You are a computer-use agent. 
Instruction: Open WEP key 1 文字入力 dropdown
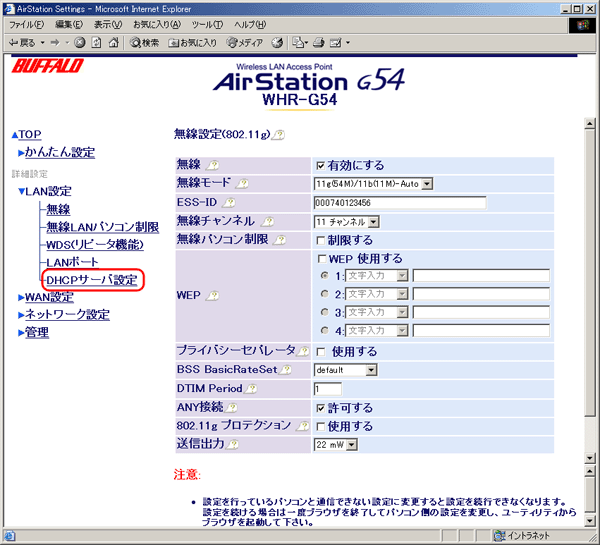click(x=377, y=276)
